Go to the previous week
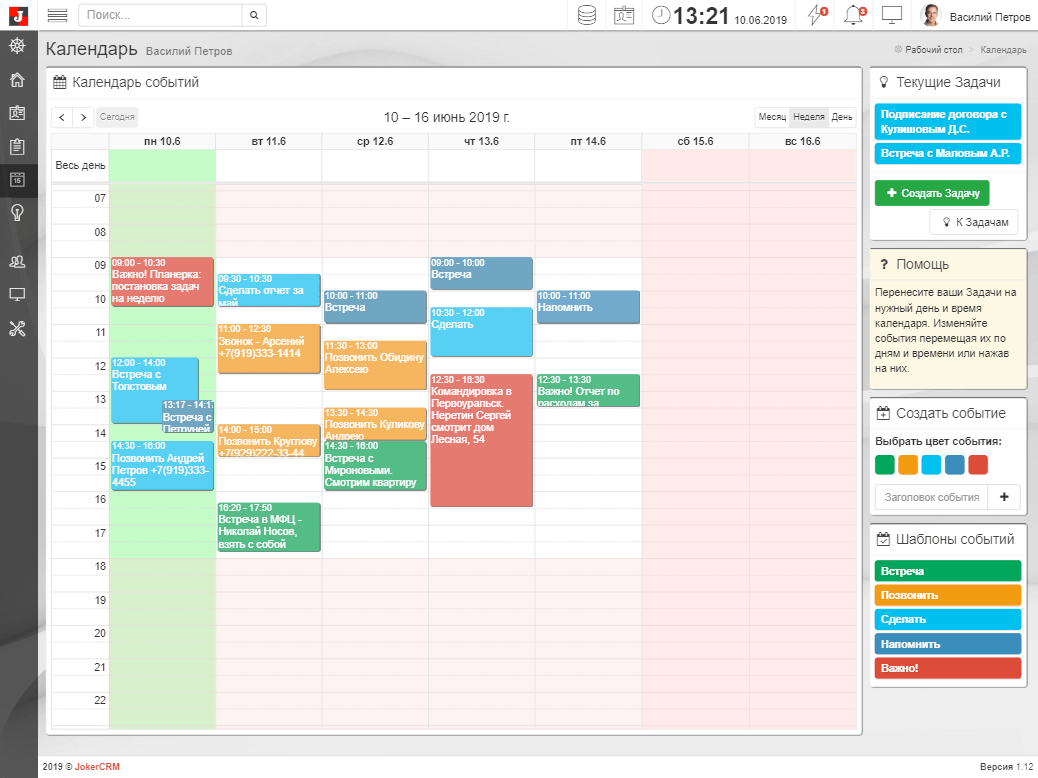1038x778 pixels. pos(62,117)
